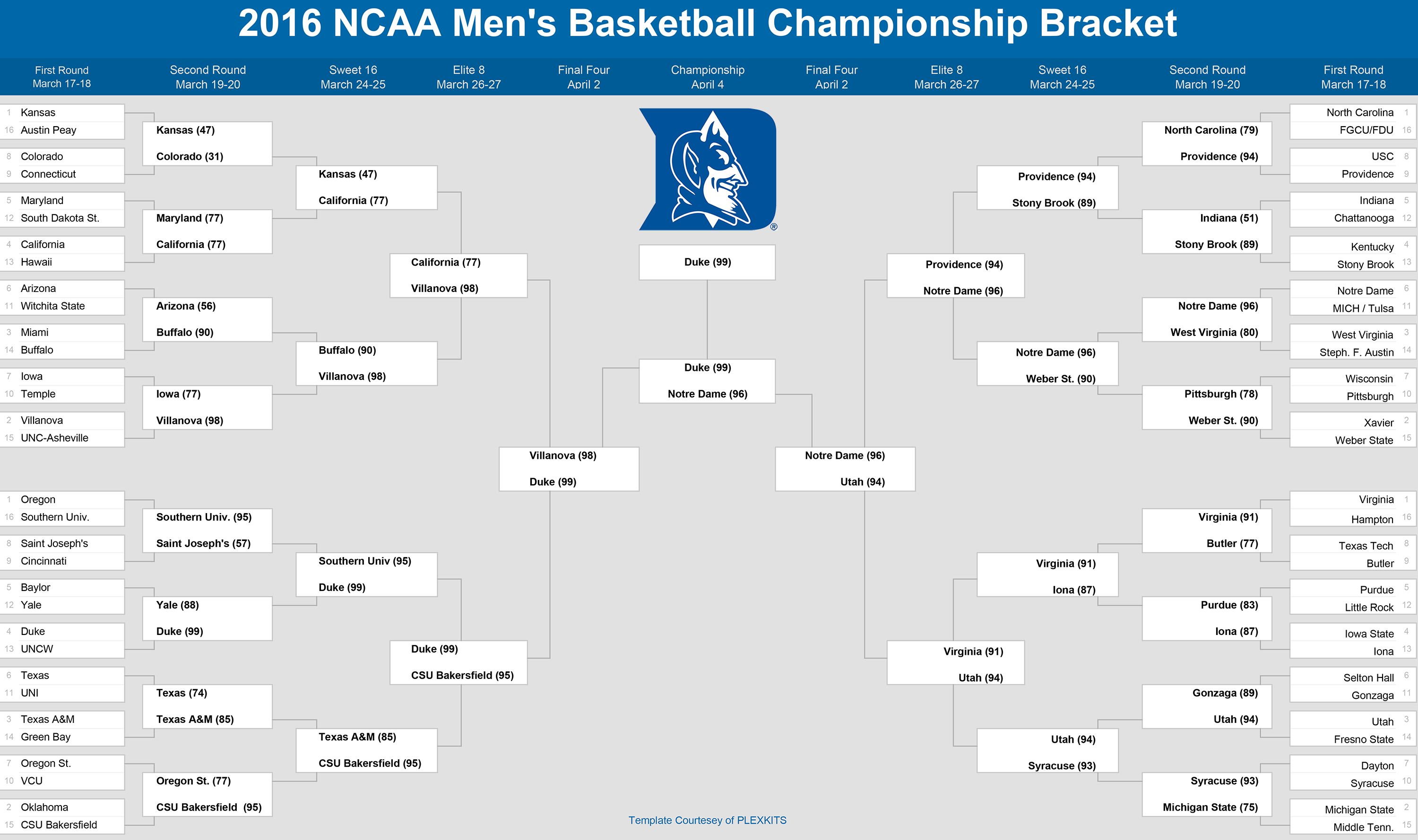Click the Middle Tenn. first round entry
This screenshot has width=1418, height=840.
tap(1363, 827)
